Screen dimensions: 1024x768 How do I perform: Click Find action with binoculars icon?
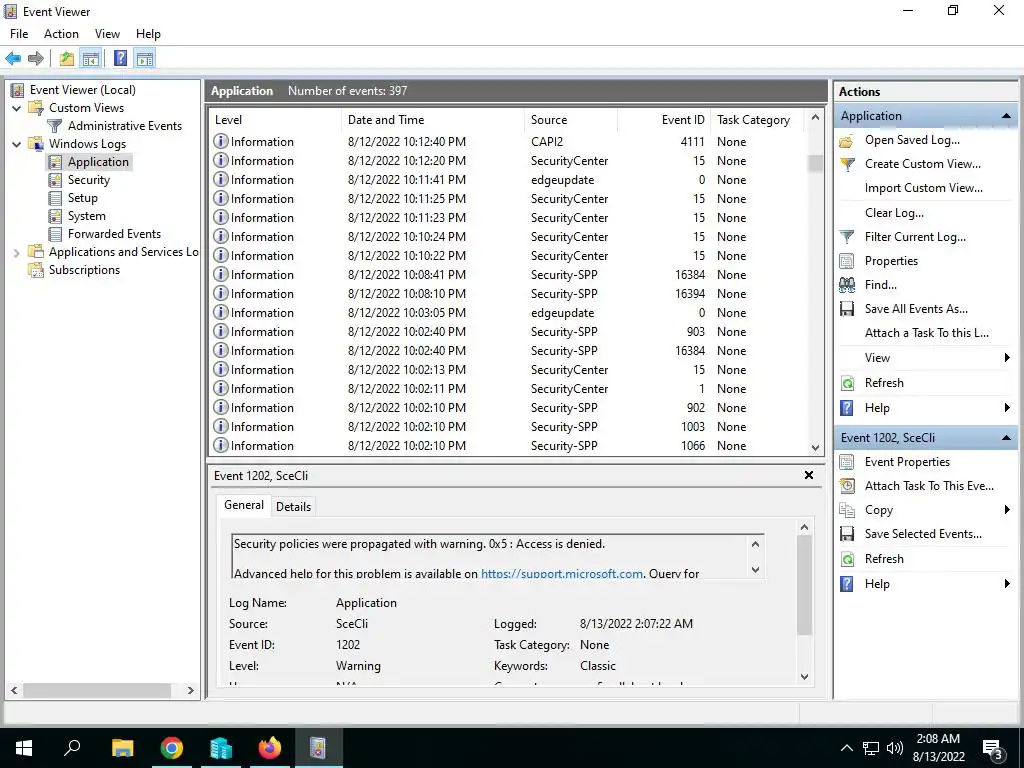click(880, 285)
